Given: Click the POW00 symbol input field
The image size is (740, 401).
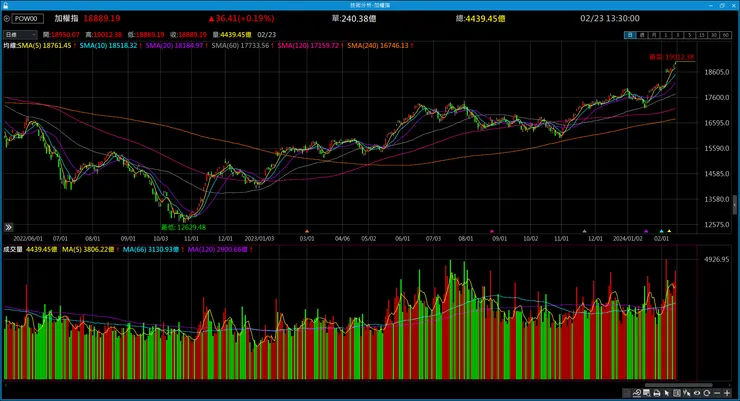Looking at the screenshot, I should [x=27, y=19].
